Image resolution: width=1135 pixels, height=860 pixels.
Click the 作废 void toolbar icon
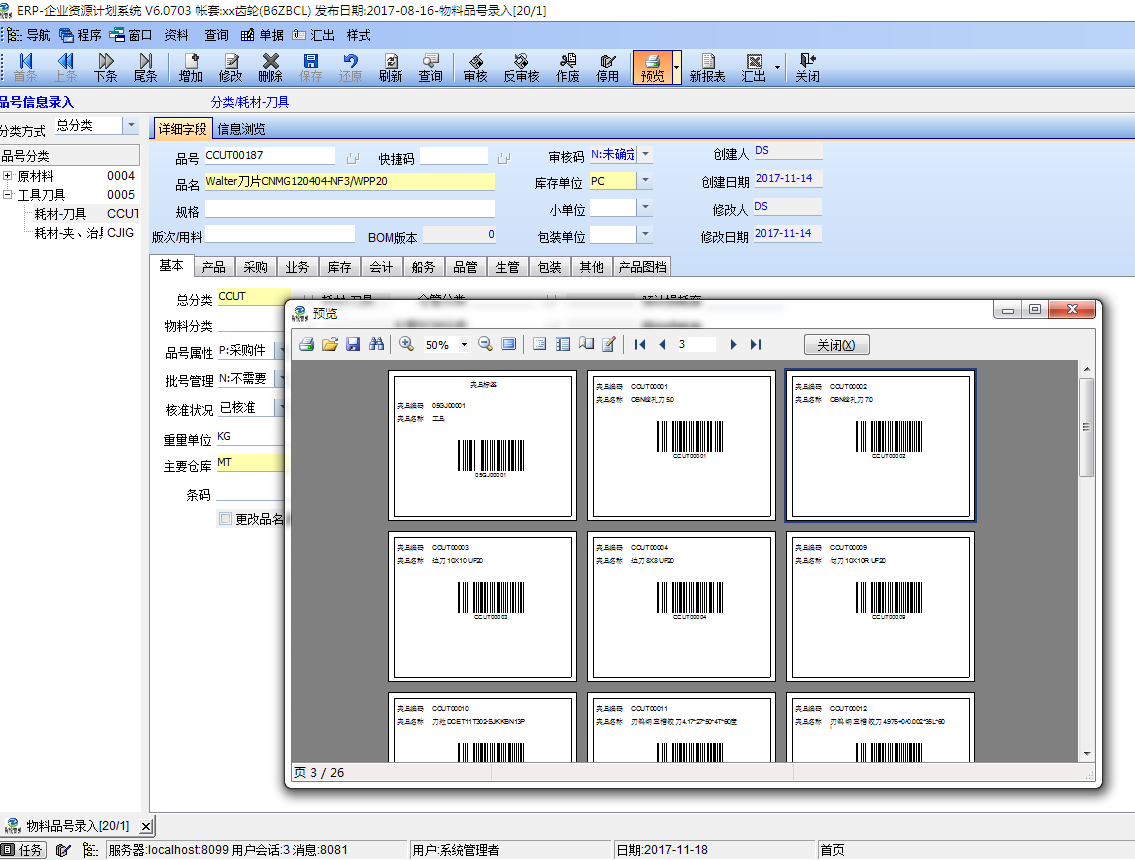click(x=568, y=67)
